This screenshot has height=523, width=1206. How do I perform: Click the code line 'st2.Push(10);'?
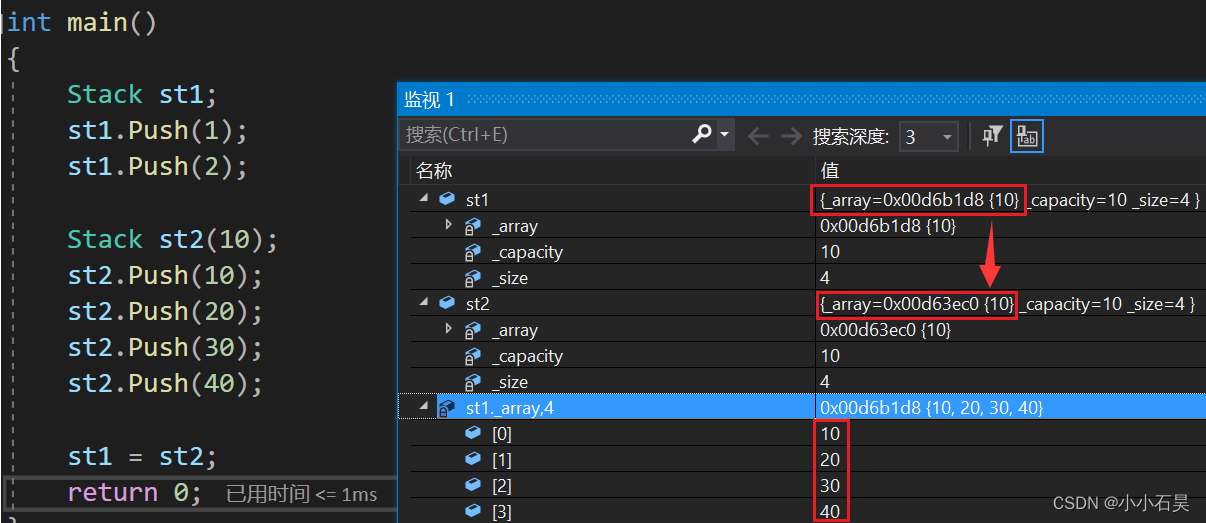click(x=165, y=276)
